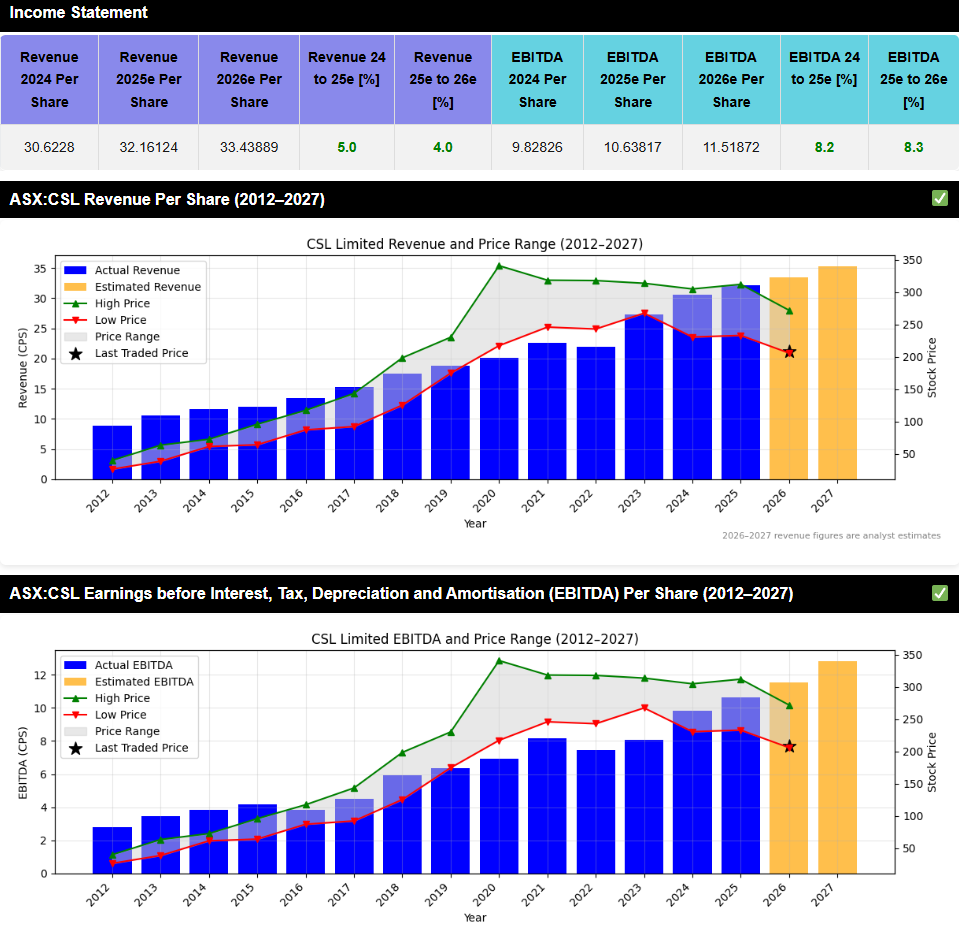959x926 pixels.
Task: Click the 2023 Low Price marker on EBITDA chart
Action: tap(644, 708)
